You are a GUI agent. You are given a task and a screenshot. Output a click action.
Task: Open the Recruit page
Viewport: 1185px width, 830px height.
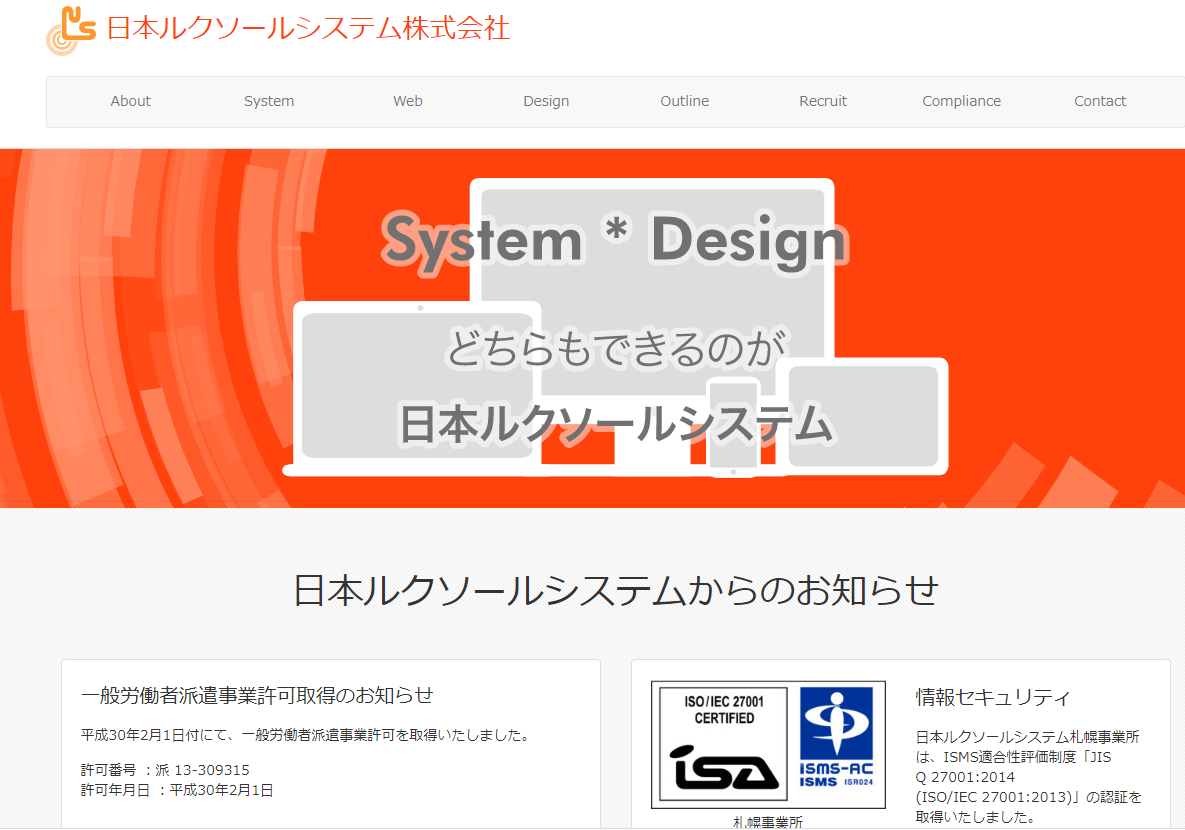(823, 101)
